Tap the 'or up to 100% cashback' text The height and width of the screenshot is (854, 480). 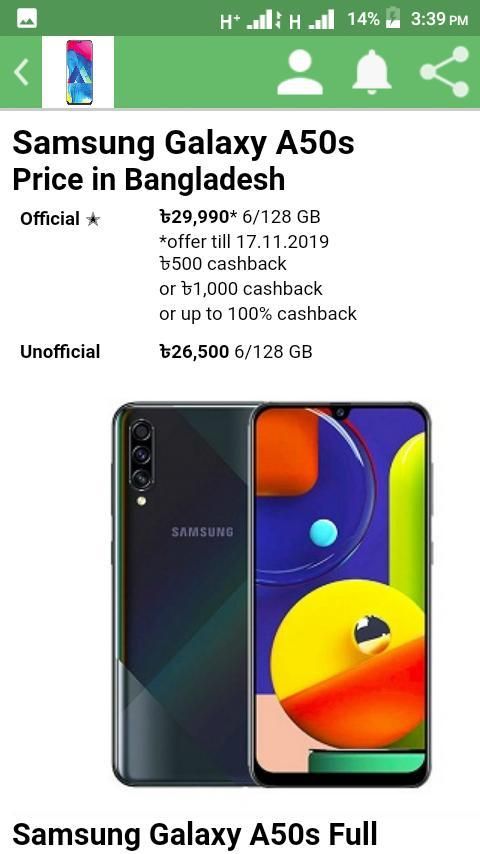click(x=258, y=314)
